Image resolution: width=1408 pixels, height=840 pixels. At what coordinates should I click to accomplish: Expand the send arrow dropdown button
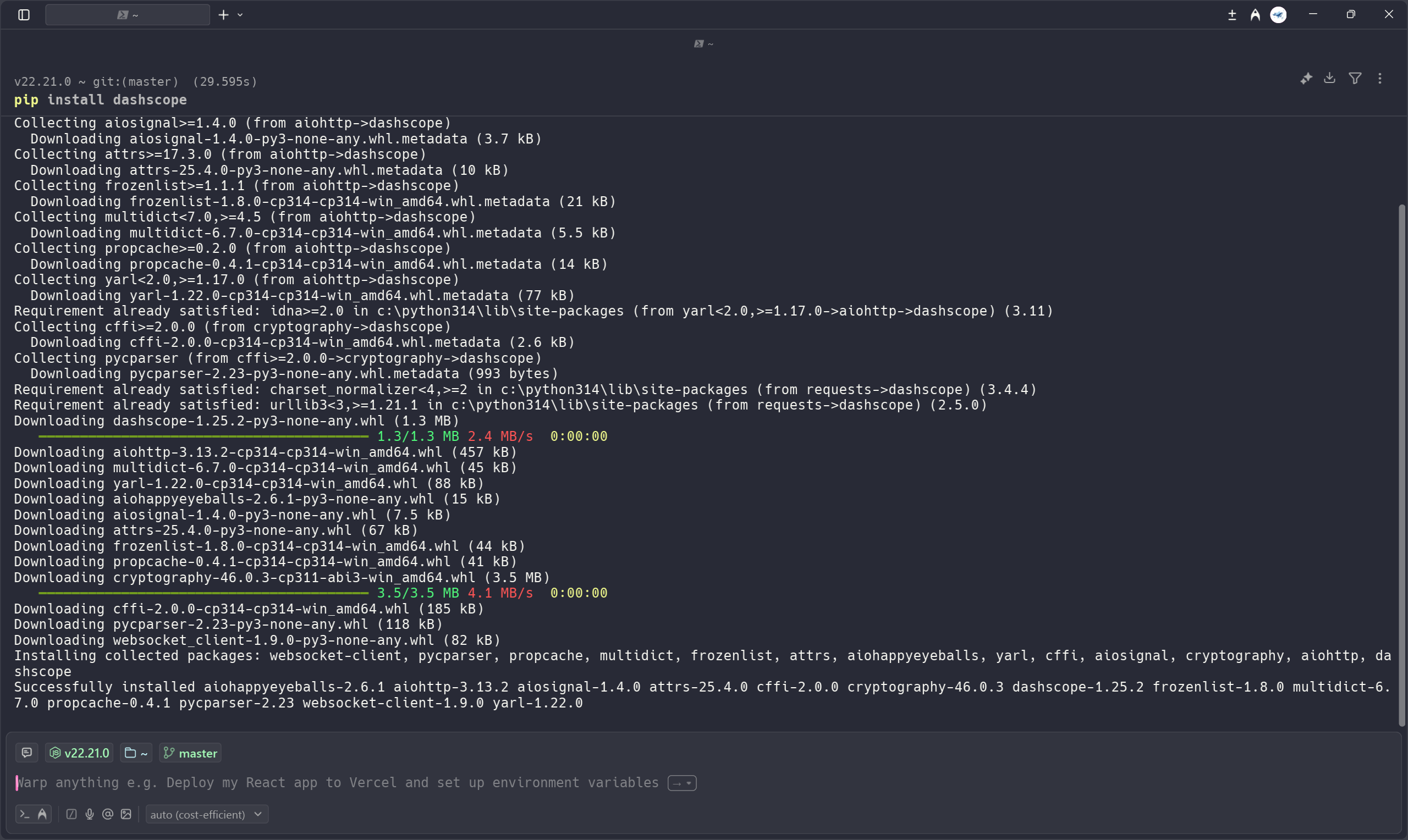(681, 783)
